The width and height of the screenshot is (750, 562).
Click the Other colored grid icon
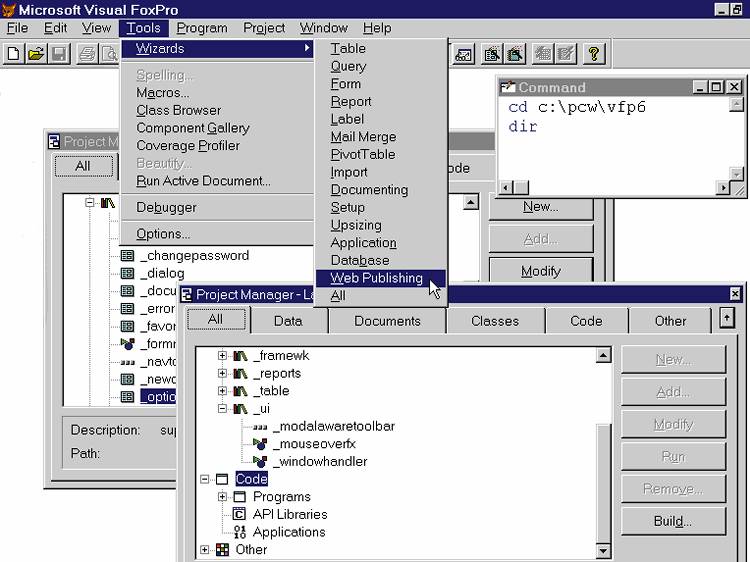[x=222, y=550]
